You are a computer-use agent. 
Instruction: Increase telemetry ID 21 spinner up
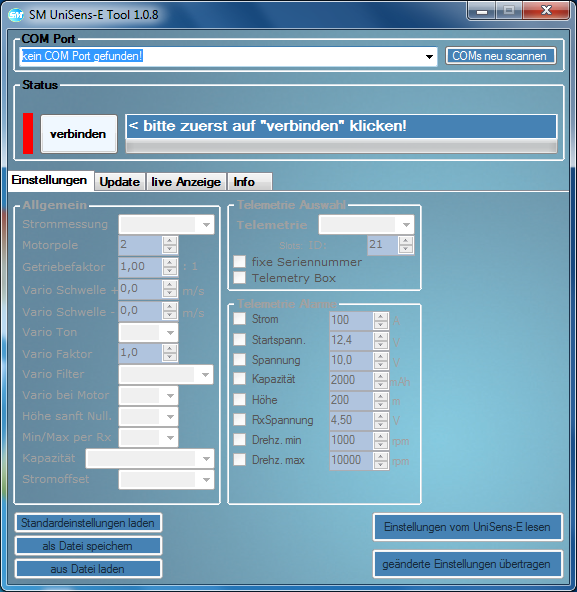tap(406, 240)
